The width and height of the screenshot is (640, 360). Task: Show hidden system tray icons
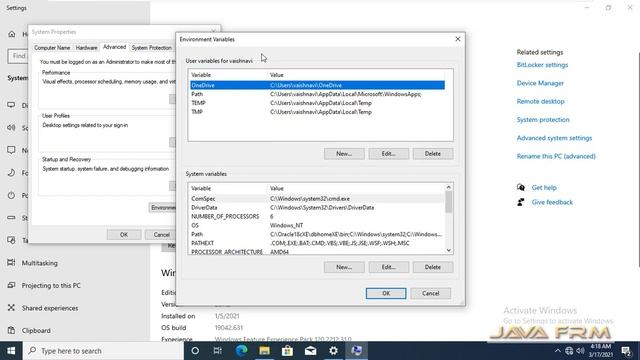(557, 351)
